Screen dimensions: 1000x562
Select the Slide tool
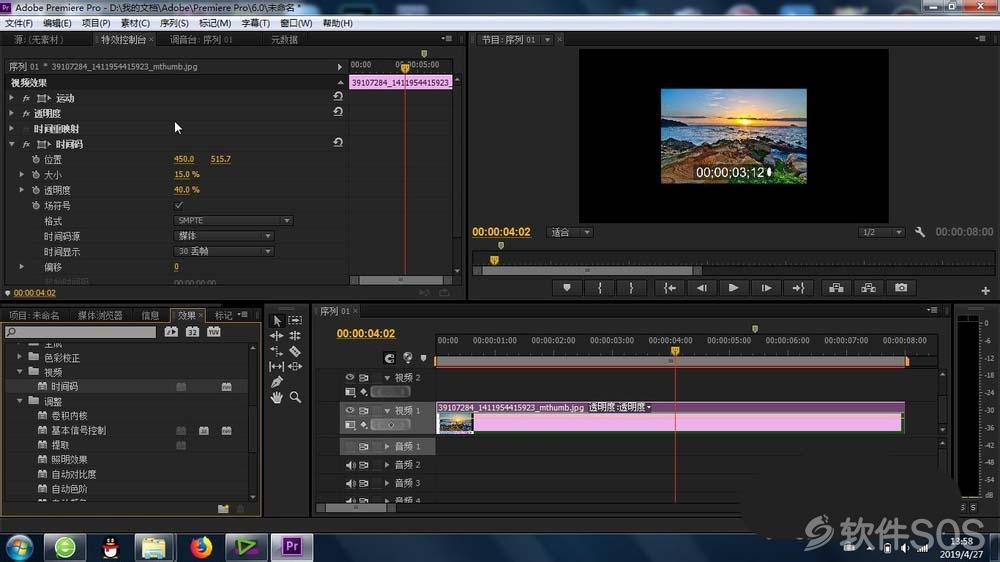tap(295, 366)
